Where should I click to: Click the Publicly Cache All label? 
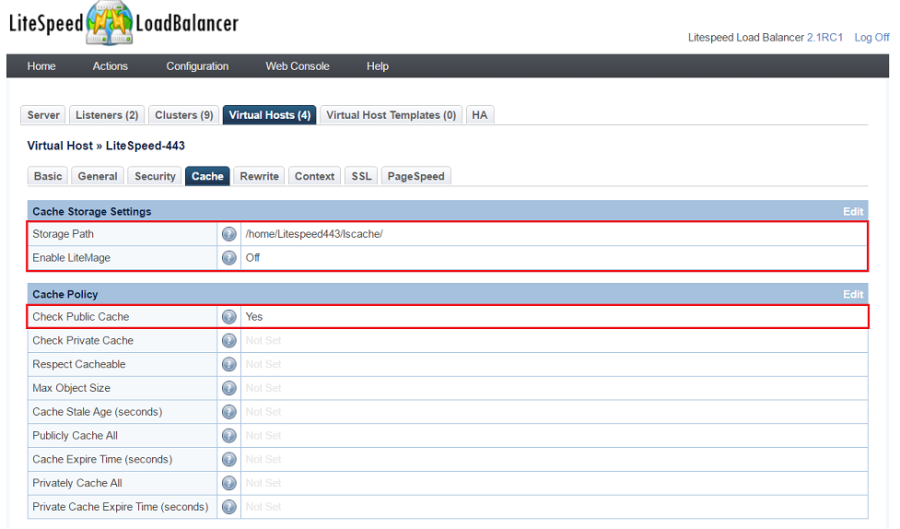(75, 435)
